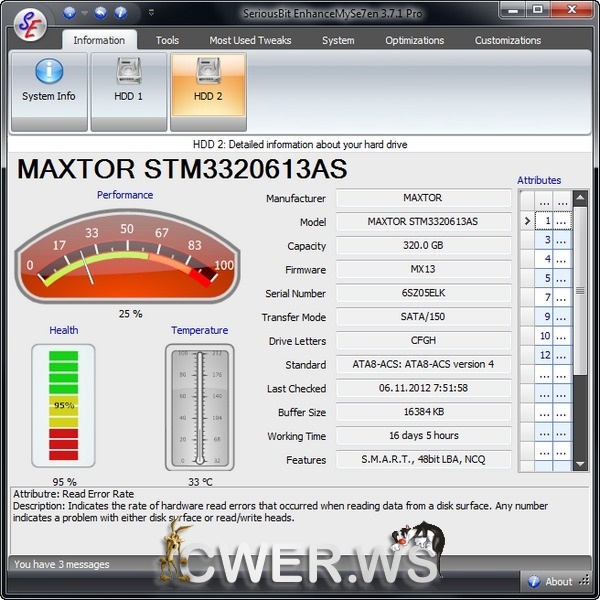Switch to the Tools tab
The height and width of the screenshot is (600, 600).
(167, 40)
